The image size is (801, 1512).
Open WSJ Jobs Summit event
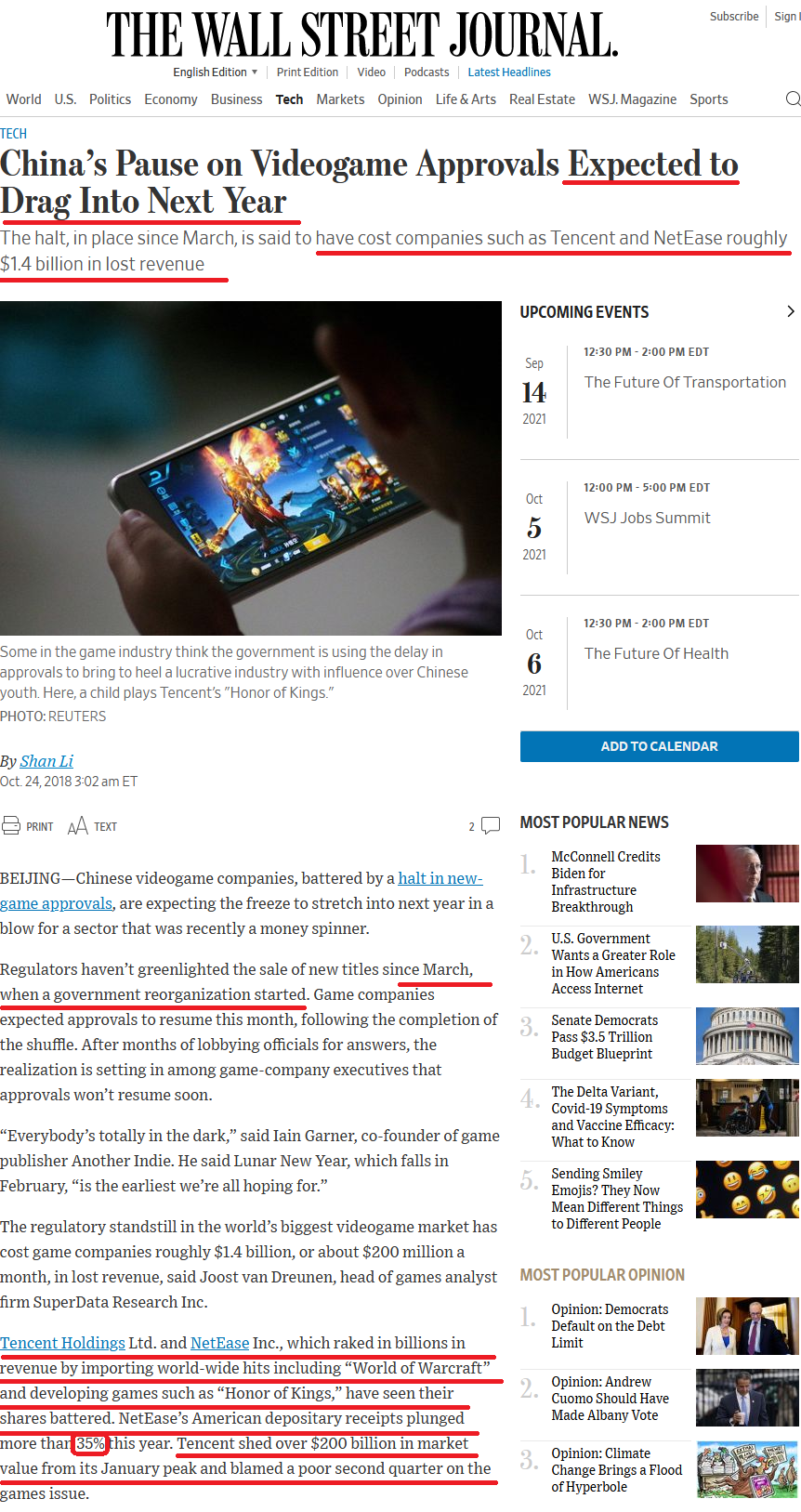coord(647,518)
